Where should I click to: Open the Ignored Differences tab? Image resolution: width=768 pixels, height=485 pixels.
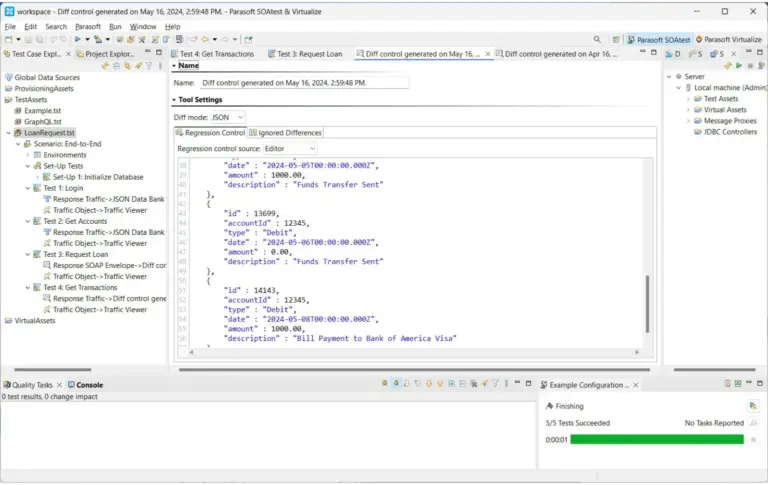click(285, 133)
